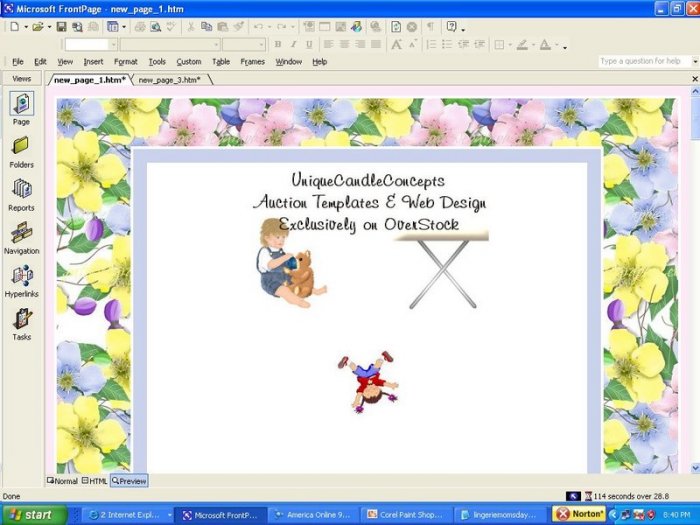Open the Font size dropdown
This screenshot has width=700, height=525.
244,45
